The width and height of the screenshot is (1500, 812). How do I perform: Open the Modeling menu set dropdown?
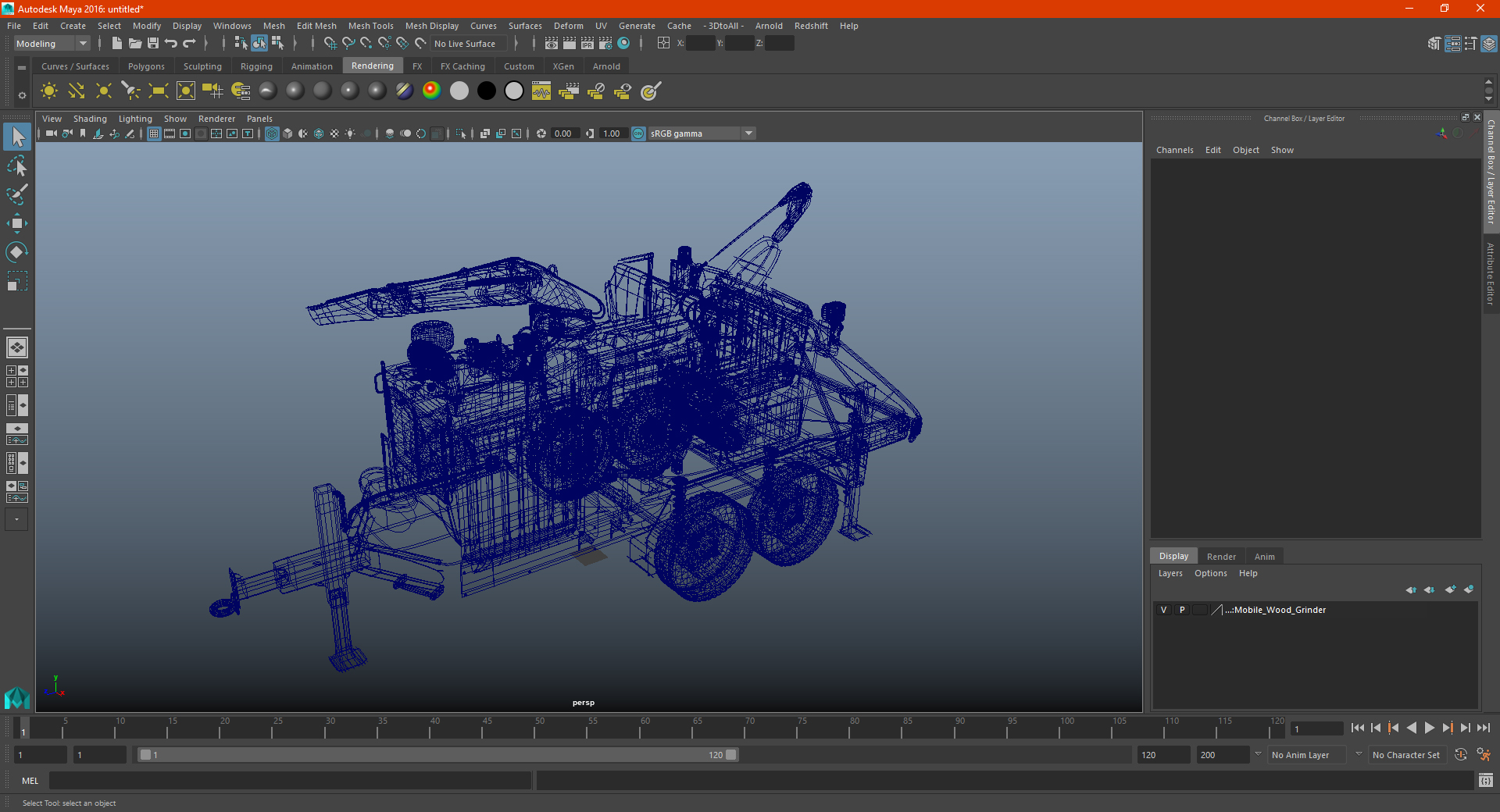(52, 44)
